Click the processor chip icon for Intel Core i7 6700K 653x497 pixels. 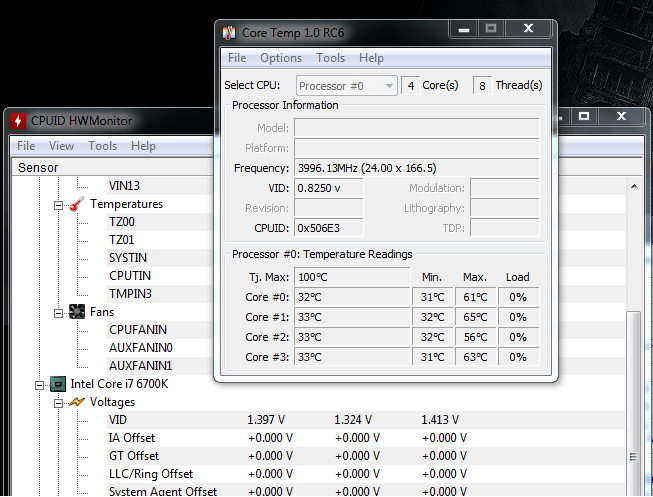pyautogui.click(x=58, y=384)
